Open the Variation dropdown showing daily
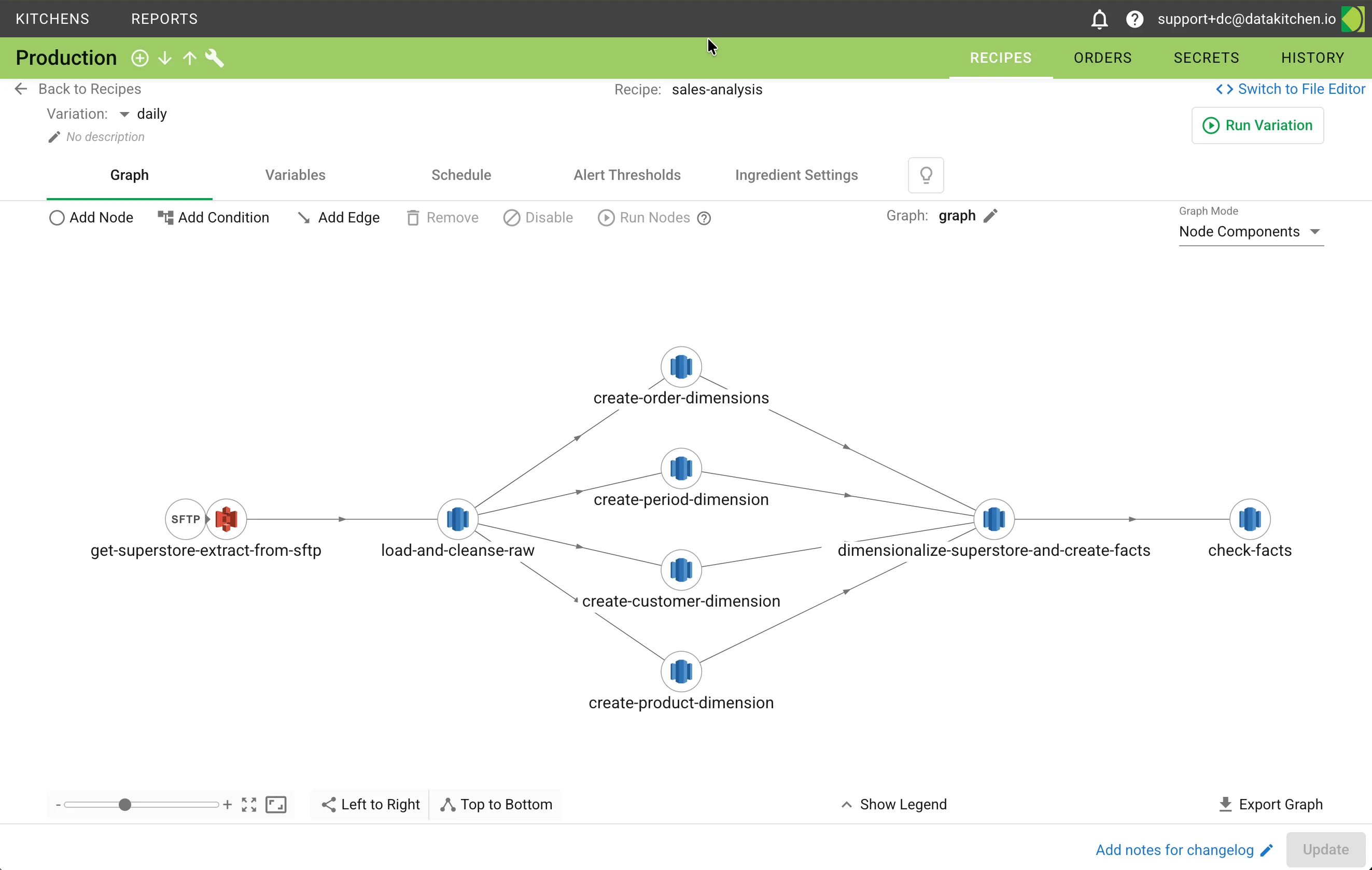This screenshot has width=1372, height=870. [125, 114]
